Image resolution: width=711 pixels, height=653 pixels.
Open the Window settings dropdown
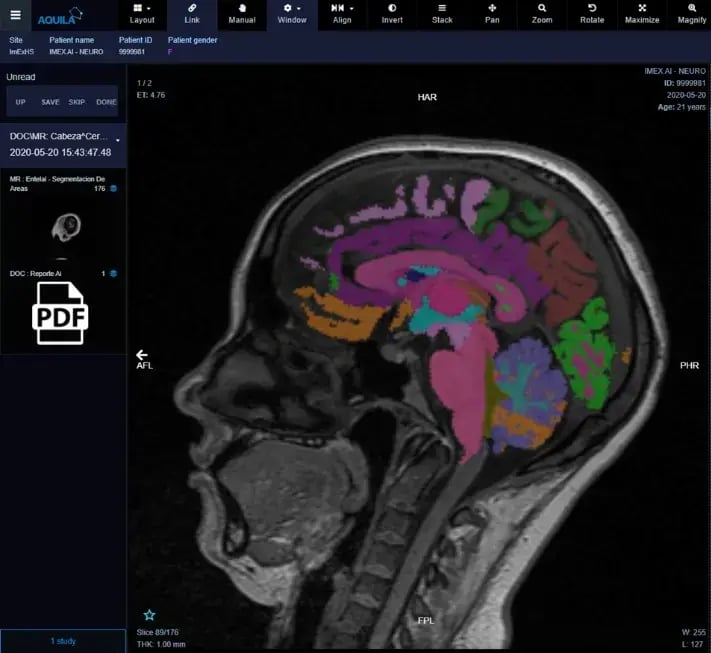pyautogui.click(x=292, y=13)
